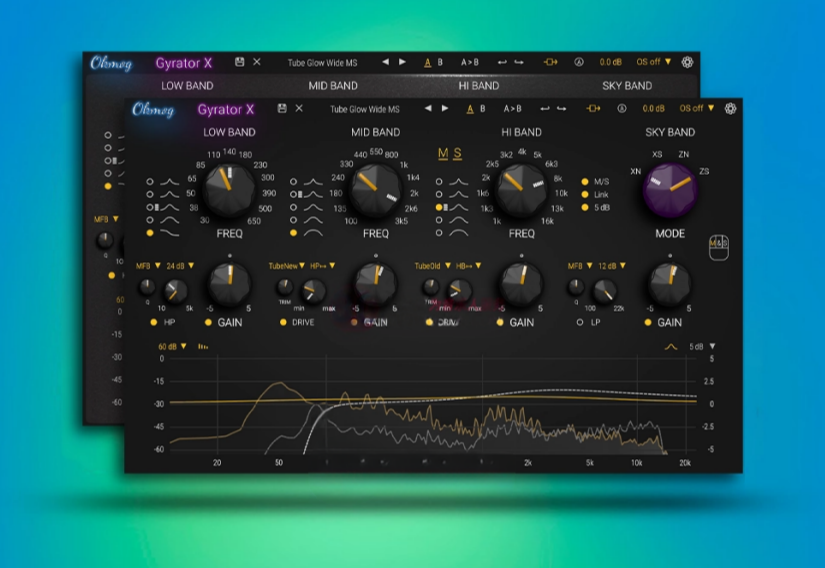Open Mid Band HP routing dropdown

coord(323,266)
